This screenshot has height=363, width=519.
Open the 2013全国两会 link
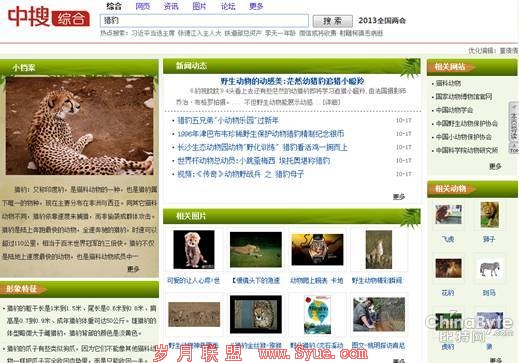[x=382, y=21]
